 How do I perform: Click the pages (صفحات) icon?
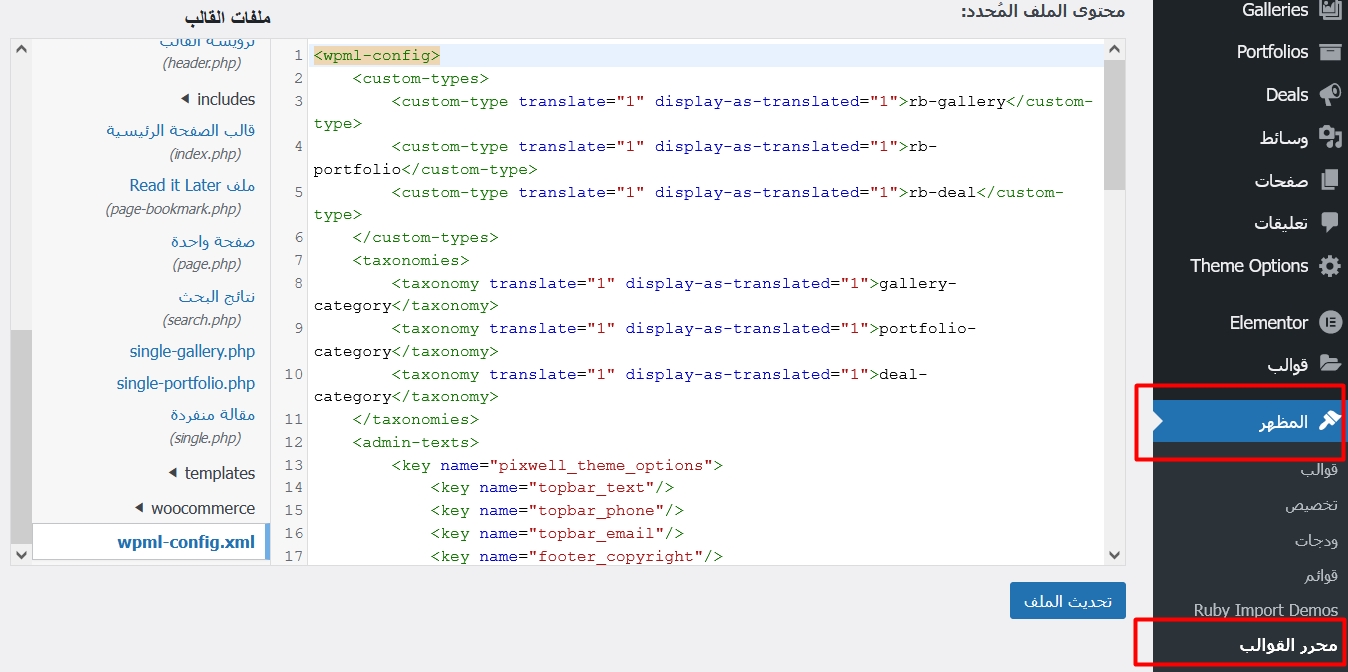(x=1329, y=181)
